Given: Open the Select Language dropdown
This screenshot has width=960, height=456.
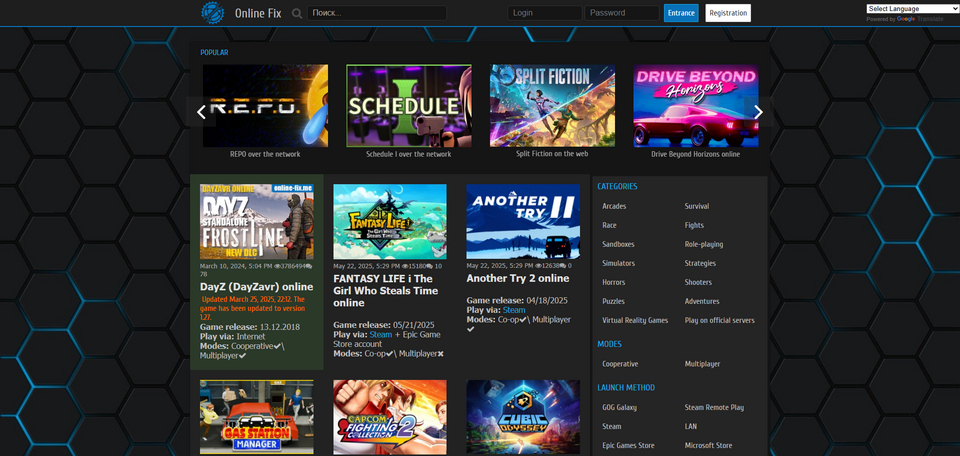Looking at the screenshot, I should (912, 9).
